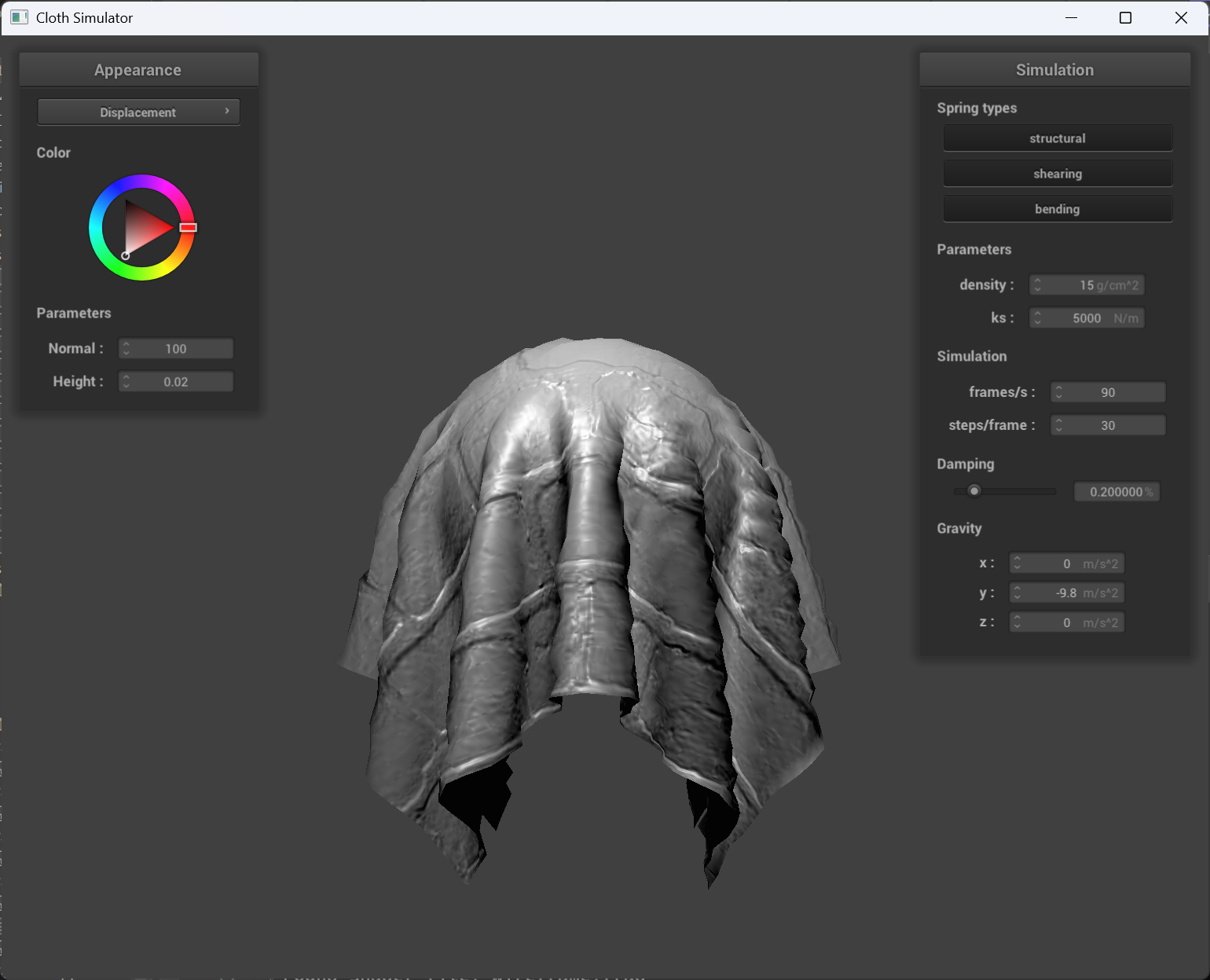Click the gravity z value field

click(x=1066, y=622)
